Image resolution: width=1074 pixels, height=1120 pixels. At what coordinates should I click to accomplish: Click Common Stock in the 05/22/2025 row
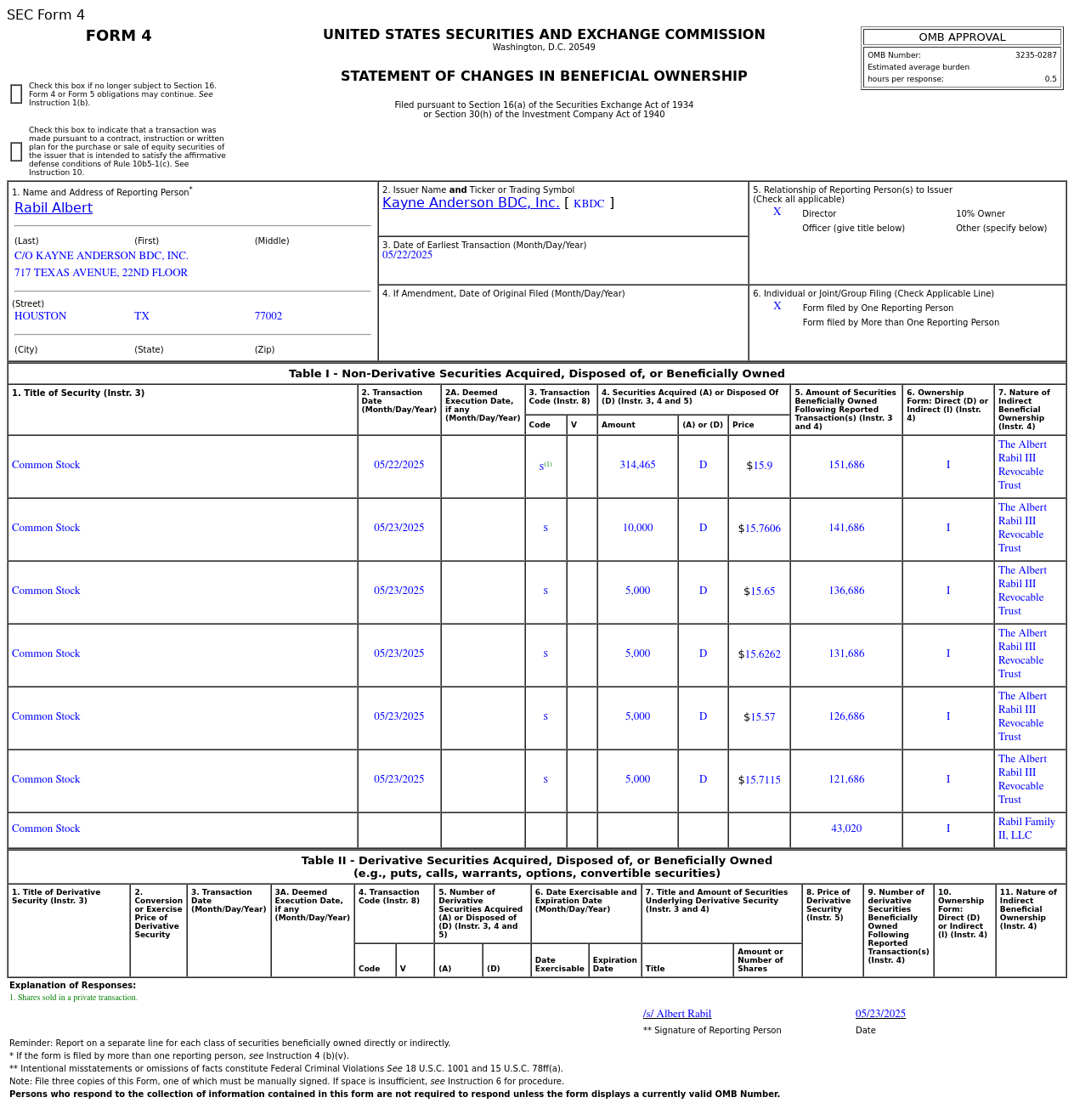[x=46, y=465]
